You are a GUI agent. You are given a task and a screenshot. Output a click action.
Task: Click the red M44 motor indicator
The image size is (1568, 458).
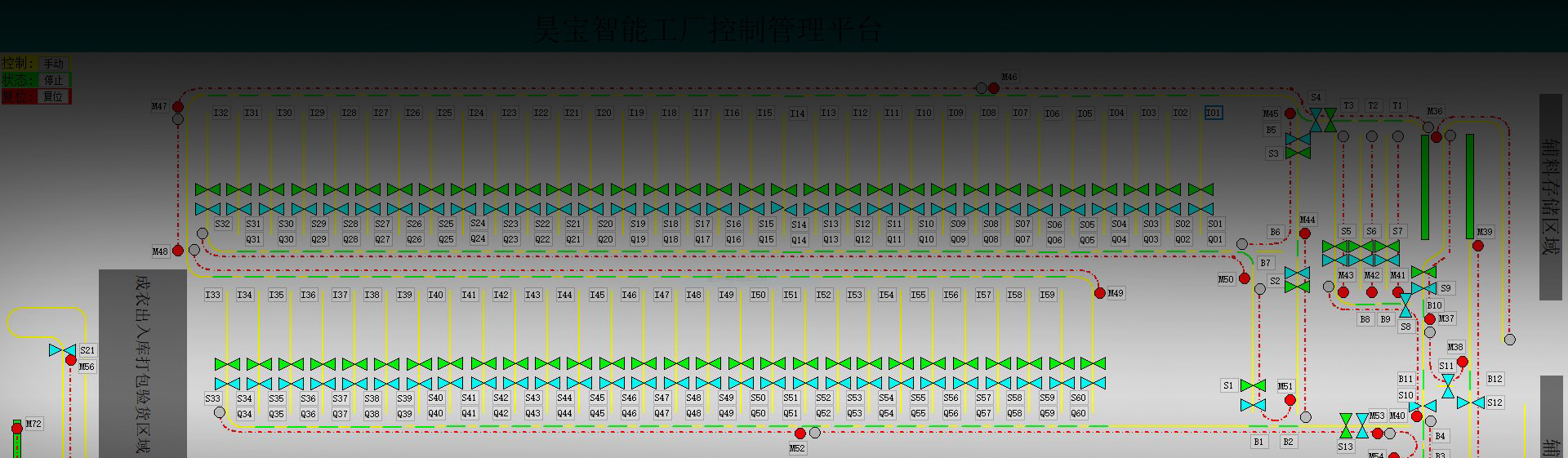tap(1305, 234)
